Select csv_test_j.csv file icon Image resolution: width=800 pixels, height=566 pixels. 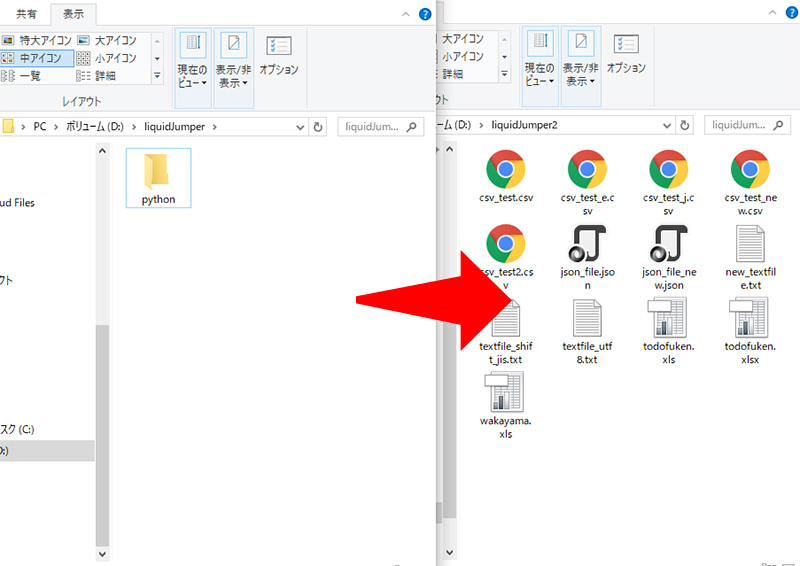668,169
